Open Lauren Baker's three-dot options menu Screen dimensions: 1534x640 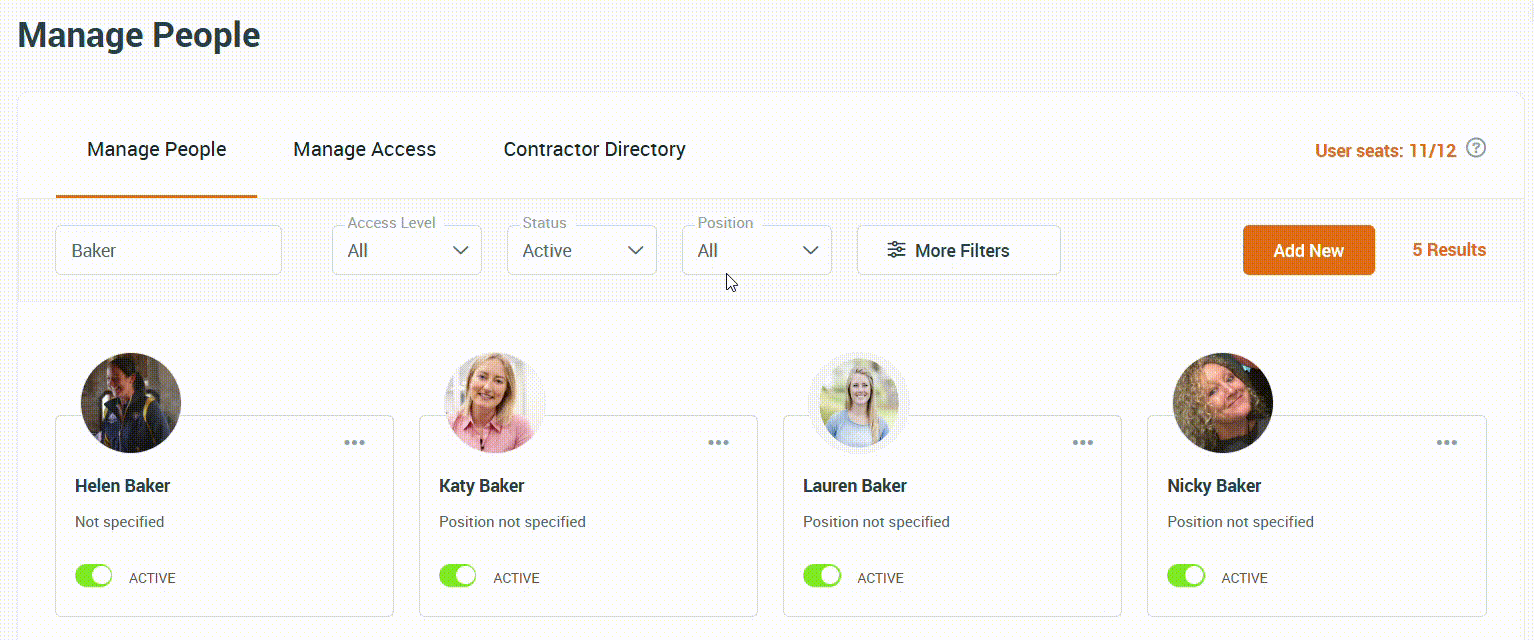(x=1082, y=443)
